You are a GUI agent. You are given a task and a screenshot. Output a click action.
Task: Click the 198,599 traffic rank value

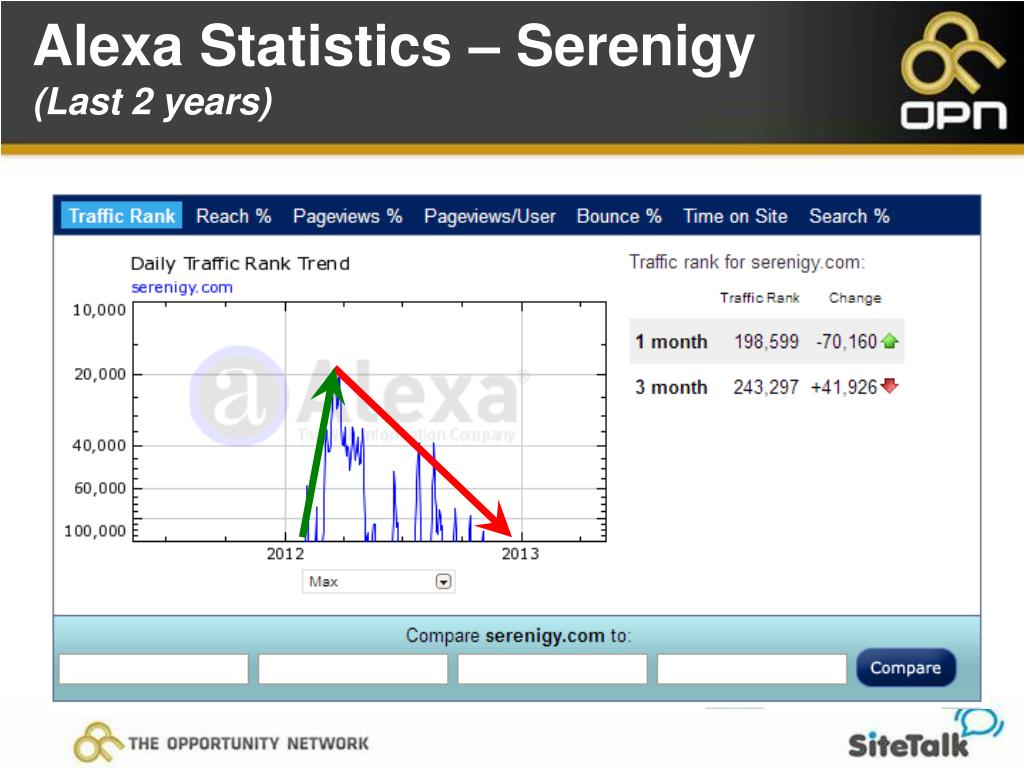click(766, 342)
